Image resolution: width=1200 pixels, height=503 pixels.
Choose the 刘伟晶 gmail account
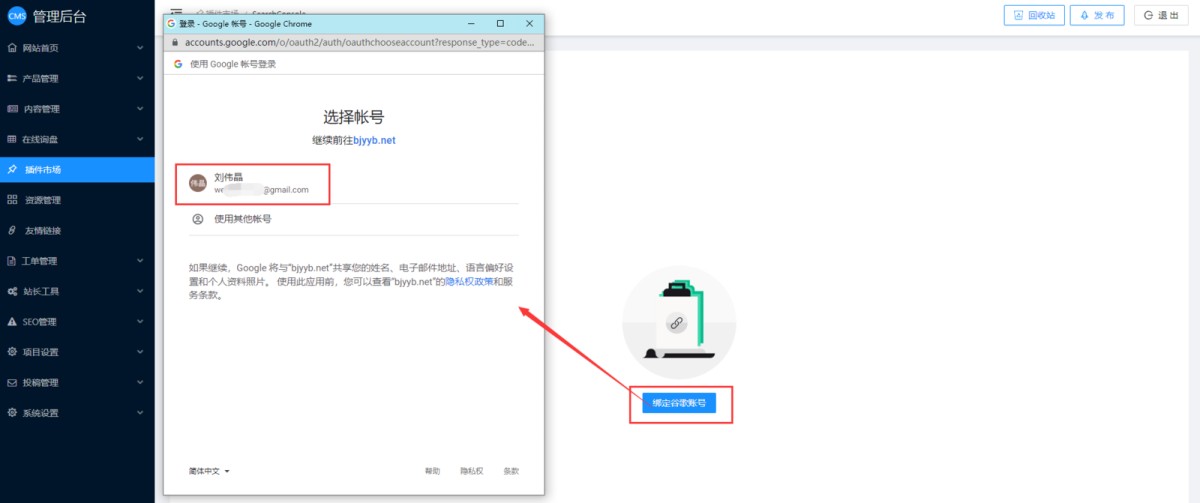click(353, 184)
